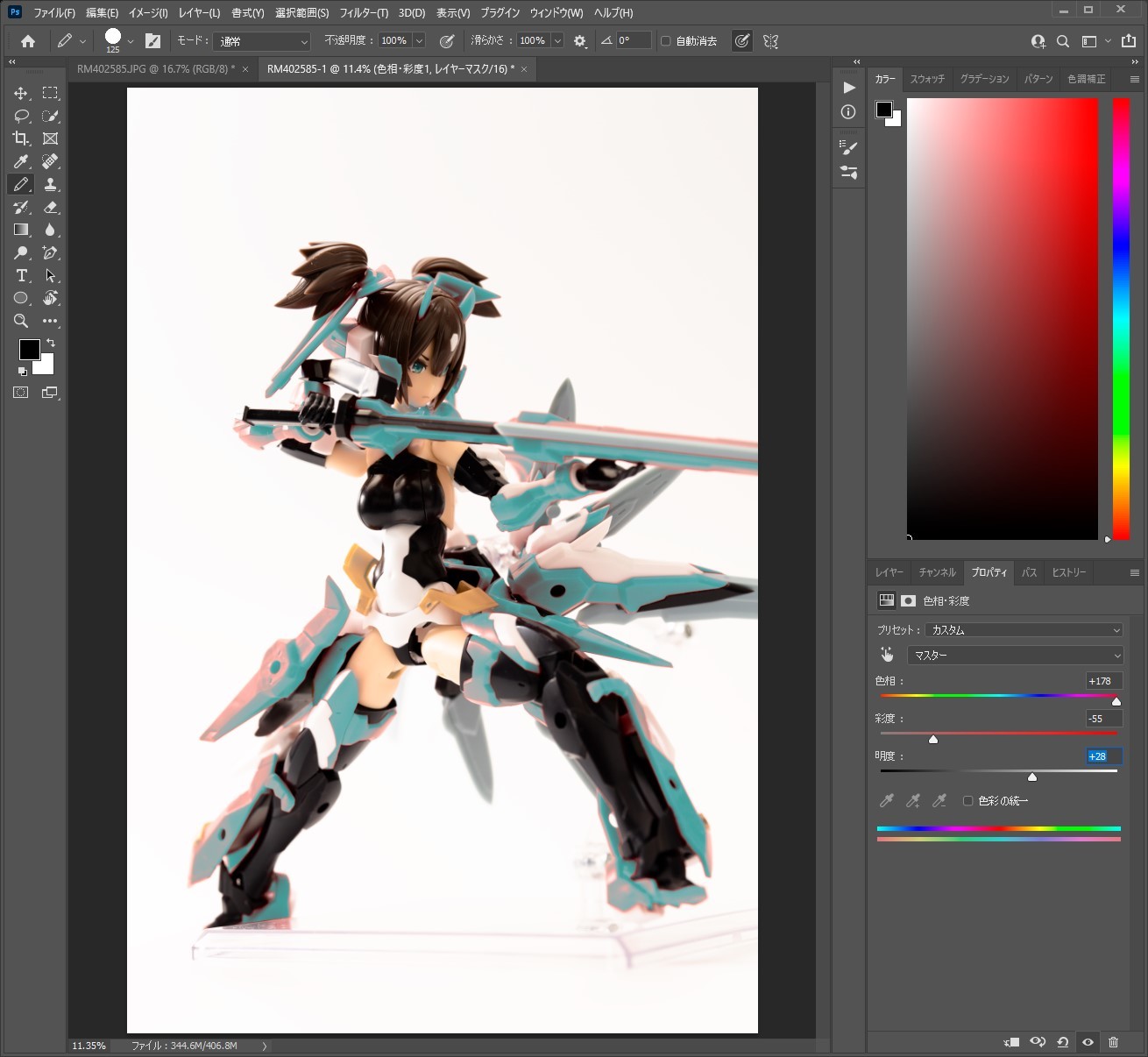1148x1057 pixels.
Task: Reset default foreground and background colors
Action: pos(23,372)
